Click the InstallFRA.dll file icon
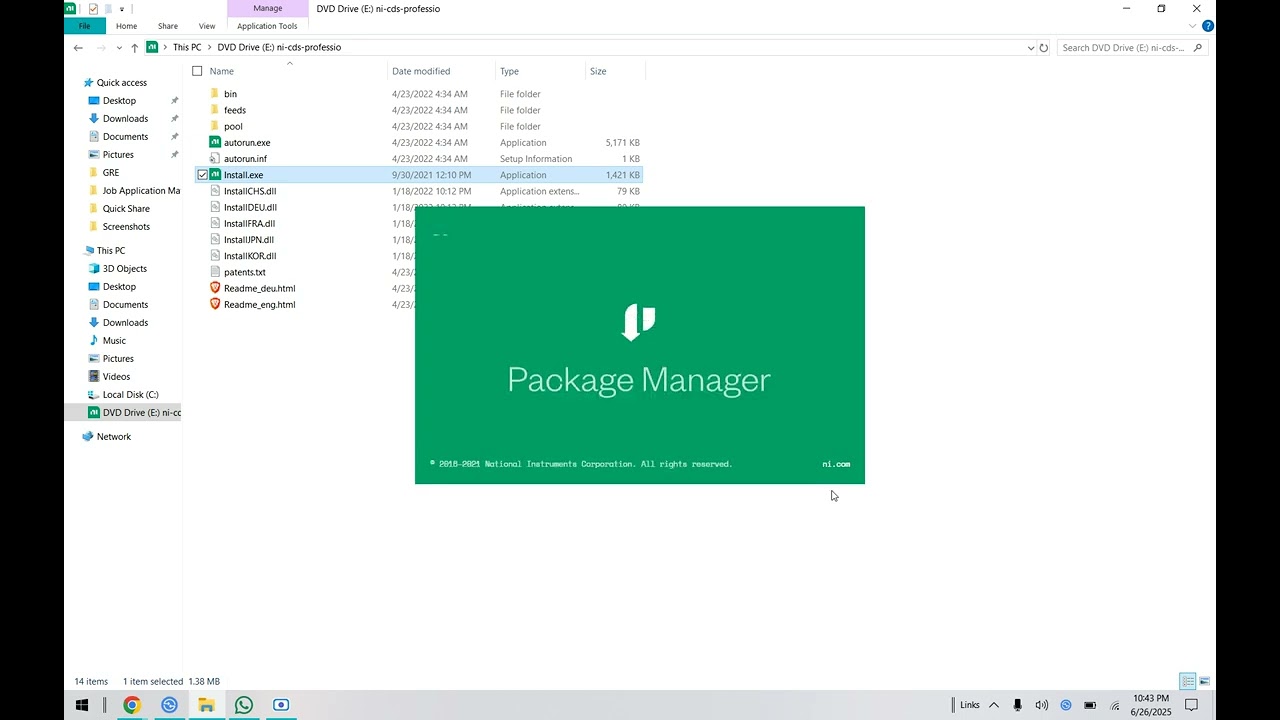 coord(214,223)
